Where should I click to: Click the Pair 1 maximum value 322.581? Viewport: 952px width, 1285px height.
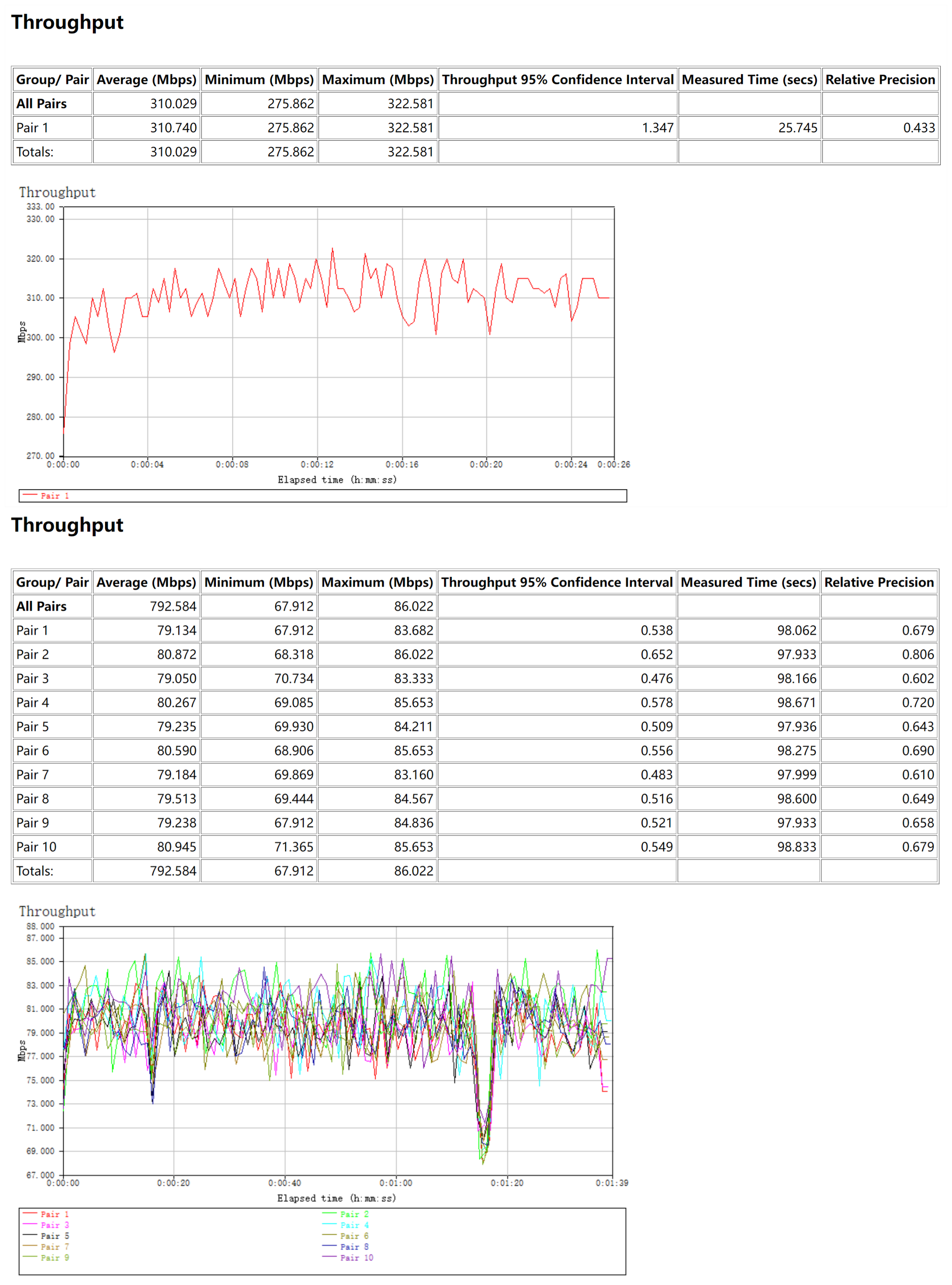pyautogui.click(x=410, y=127)
